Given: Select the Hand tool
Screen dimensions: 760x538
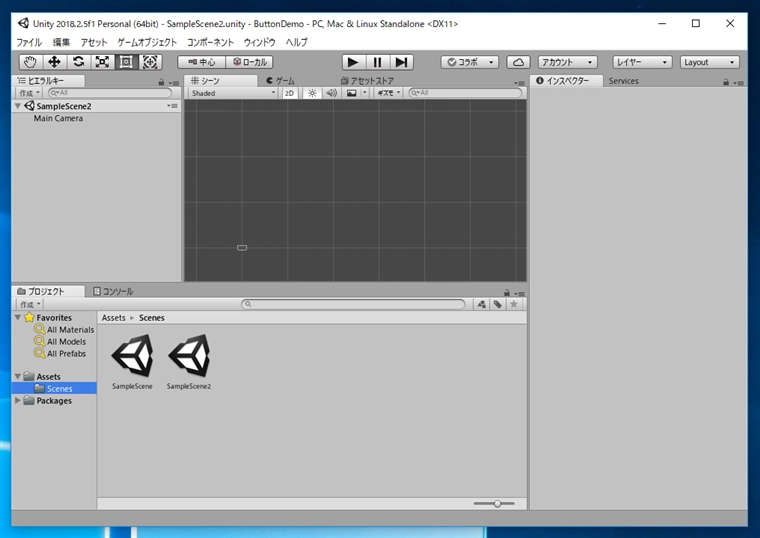Looking at the screenshot, I should (30, 62).
